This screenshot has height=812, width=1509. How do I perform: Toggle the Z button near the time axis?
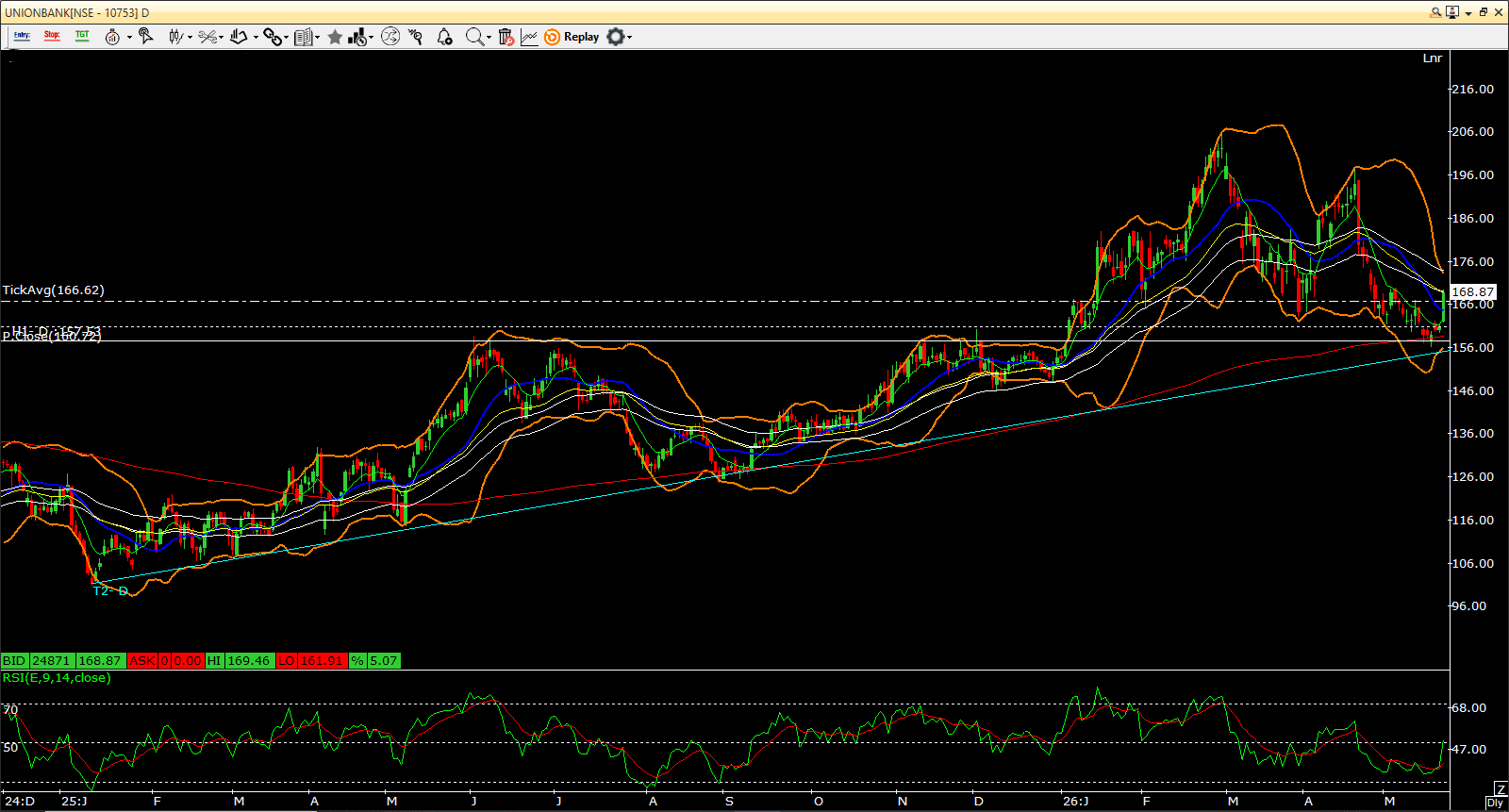1501,788
